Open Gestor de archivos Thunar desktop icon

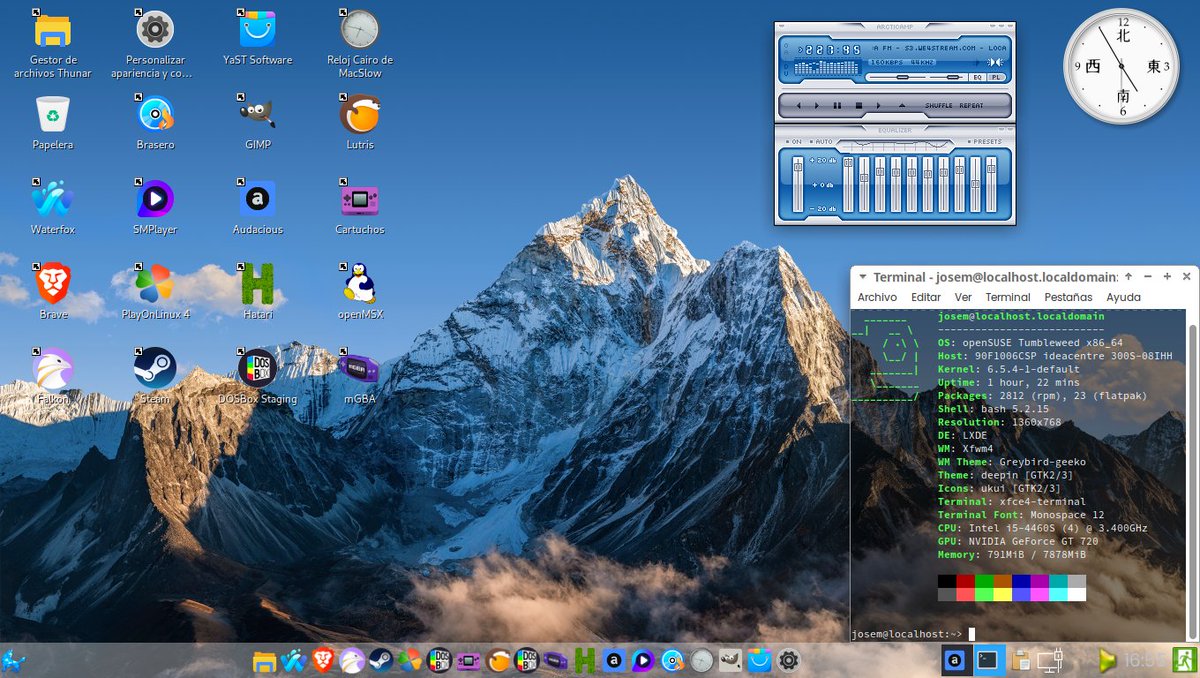pyautogui.click(x=53, y=44)
